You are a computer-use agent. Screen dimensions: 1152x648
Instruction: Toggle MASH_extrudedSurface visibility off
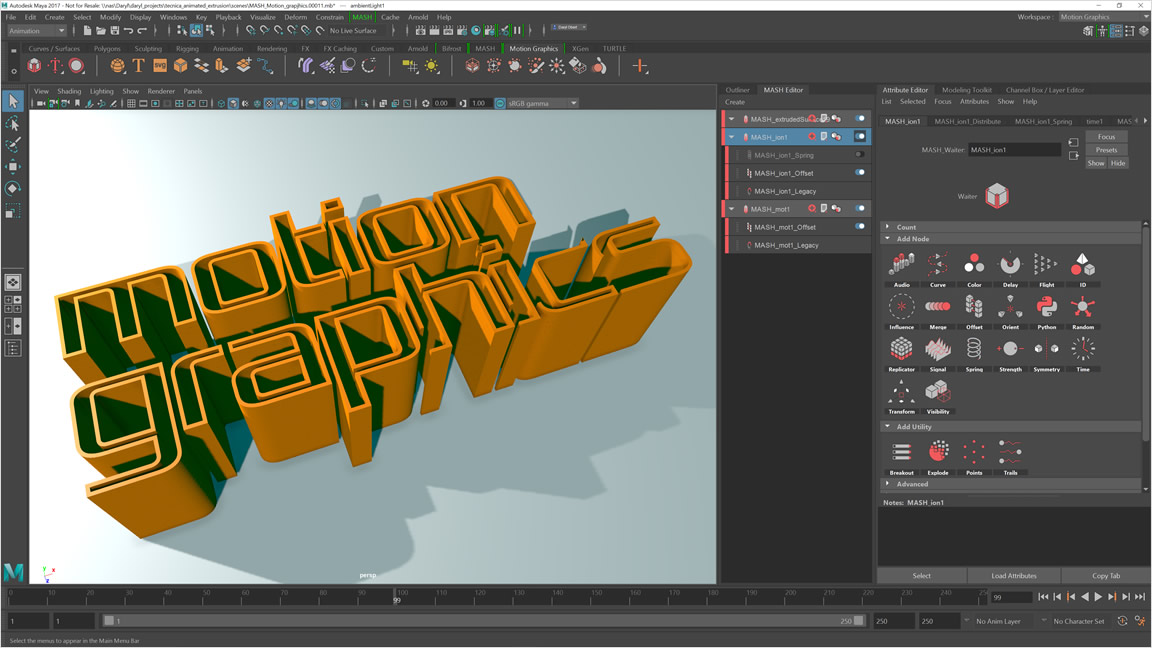[860, 118]
